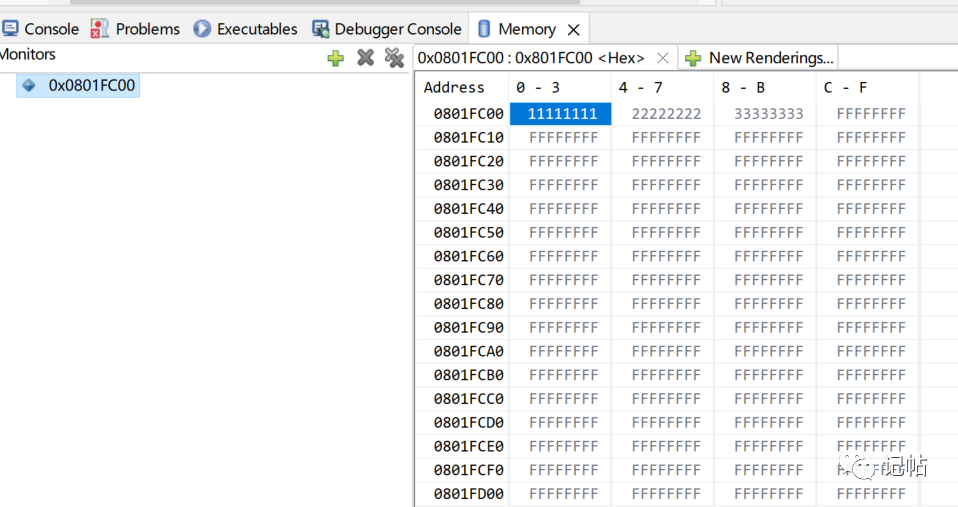Click the address 0801FCA0 row label
Screen dimensions: 958x507
469,351
